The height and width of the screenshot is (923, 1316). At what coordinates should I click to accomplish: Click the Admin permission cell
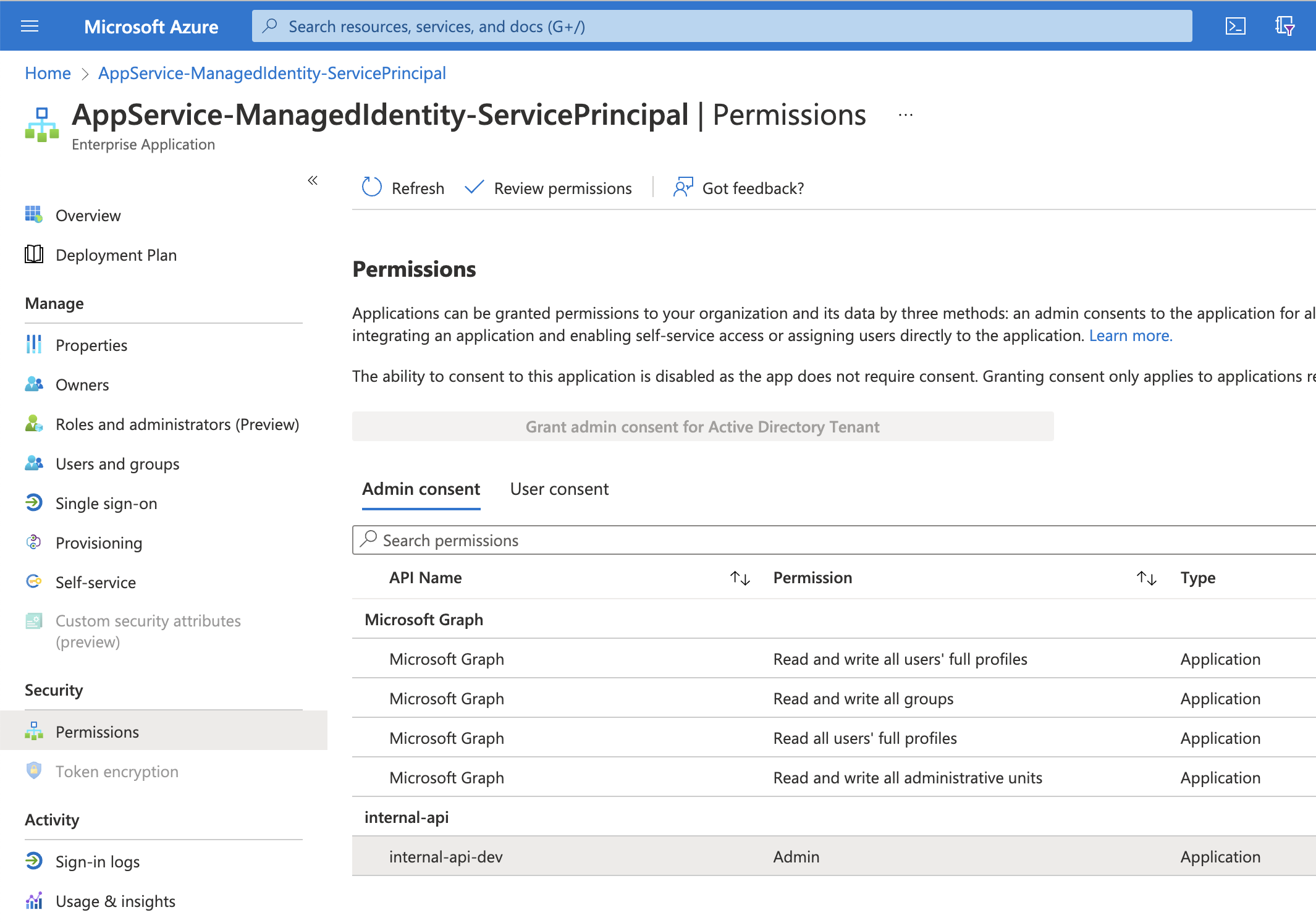click(x=796, y=857)
